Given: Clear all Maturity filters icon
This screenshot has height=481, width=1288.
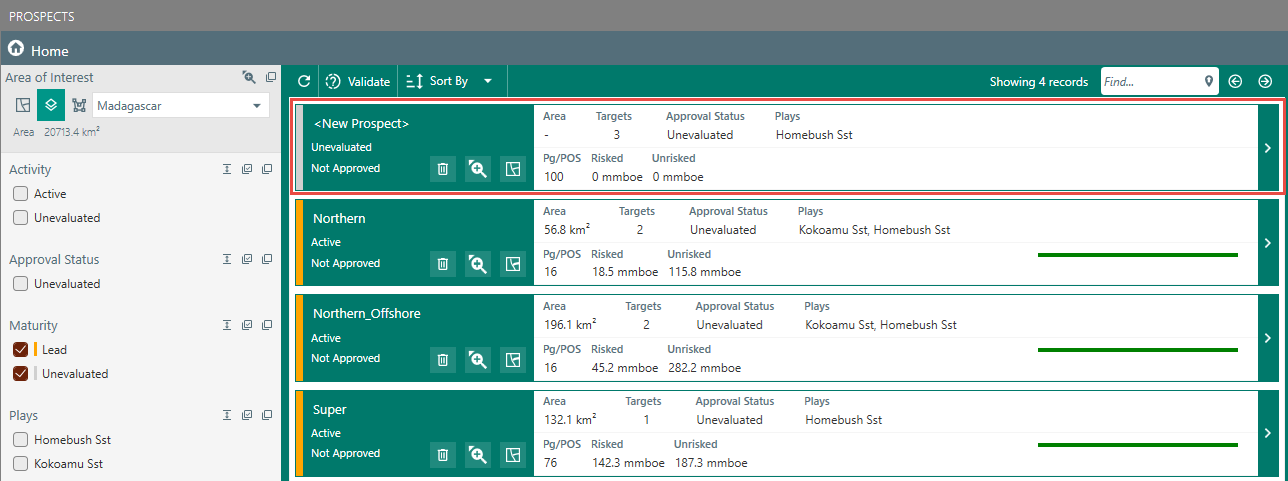Looking at the screenshot, I should click(267, 325).
